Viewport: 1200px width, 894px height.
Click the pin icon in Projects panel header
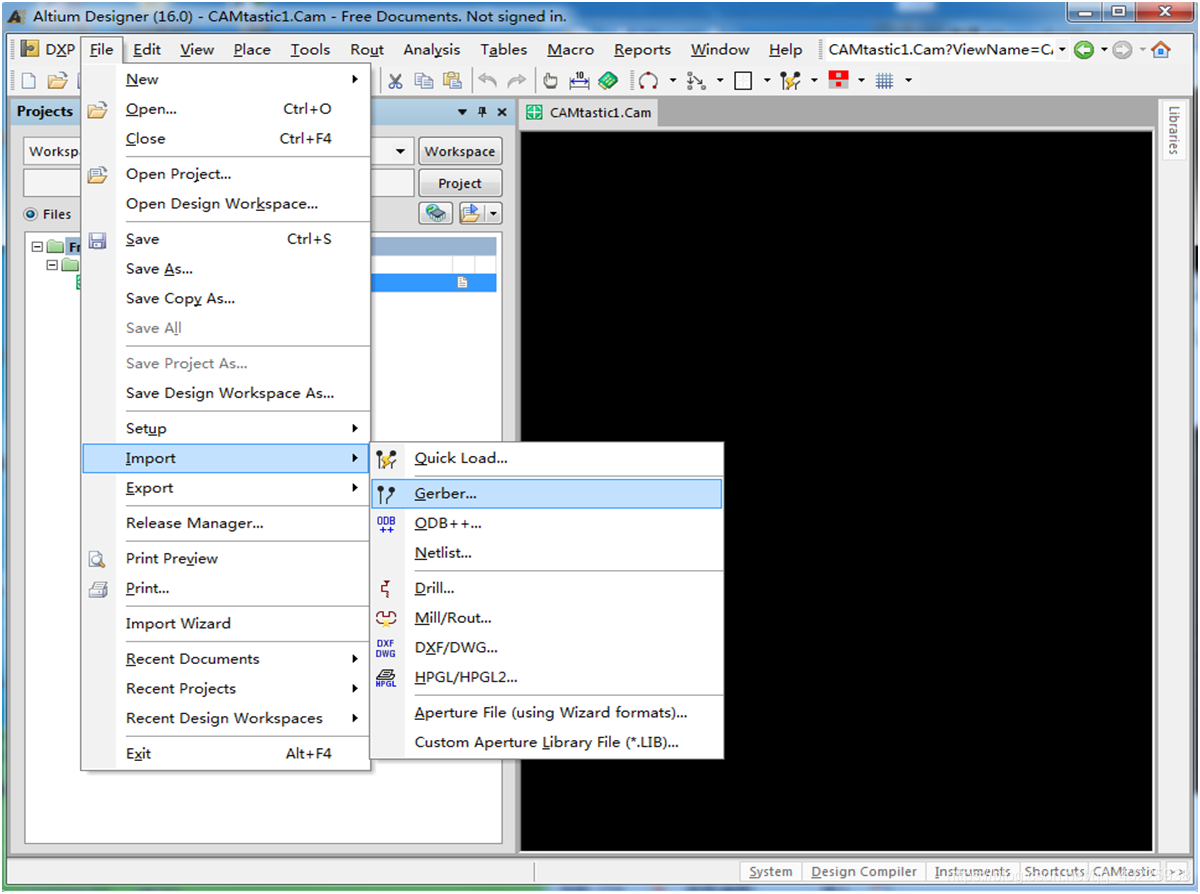[482, 112]
